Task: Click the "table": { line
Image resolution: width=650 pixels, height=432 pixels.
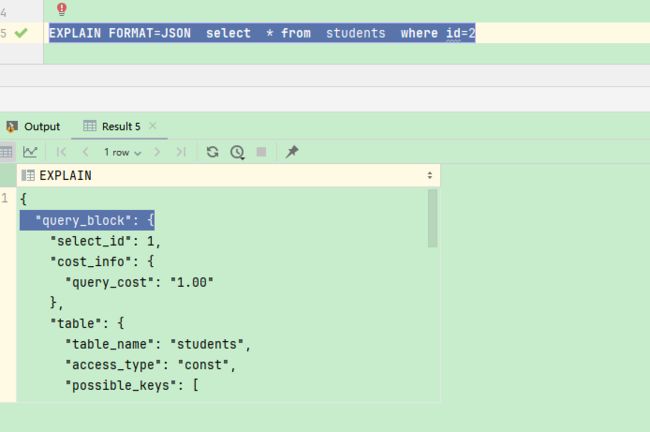Action: pyautogui.click(x=87, y=323)
